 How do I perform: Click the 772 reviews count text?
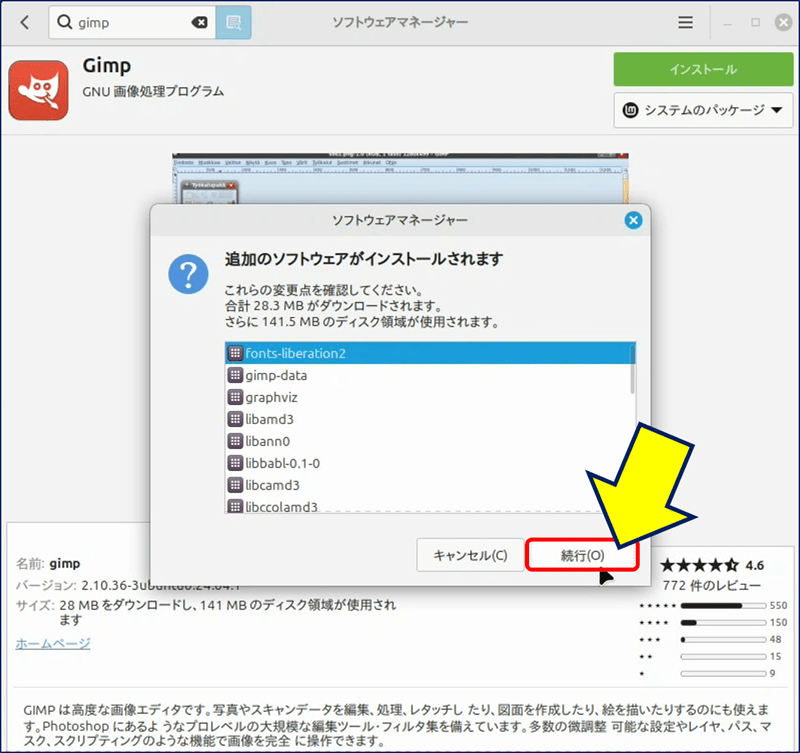[711, 585]
